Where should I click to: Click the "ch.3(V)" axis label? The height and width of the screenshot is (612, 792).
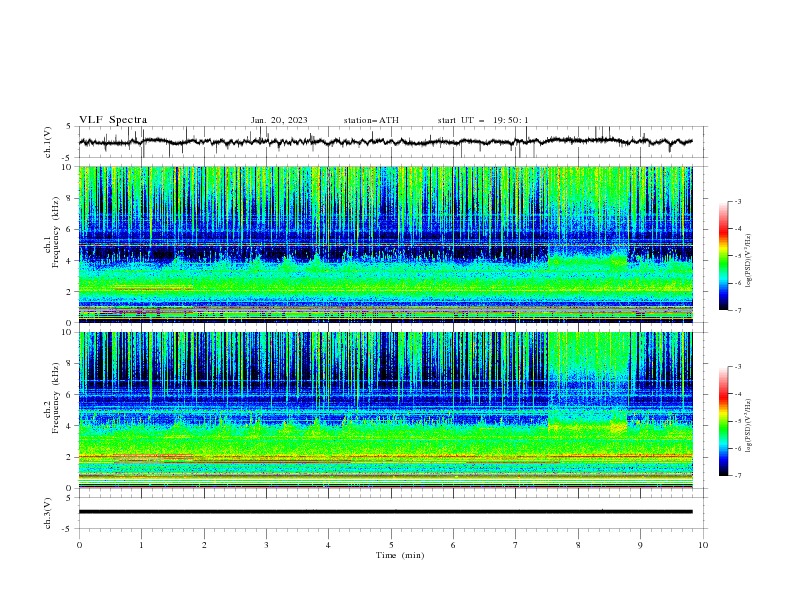point(48,513)
